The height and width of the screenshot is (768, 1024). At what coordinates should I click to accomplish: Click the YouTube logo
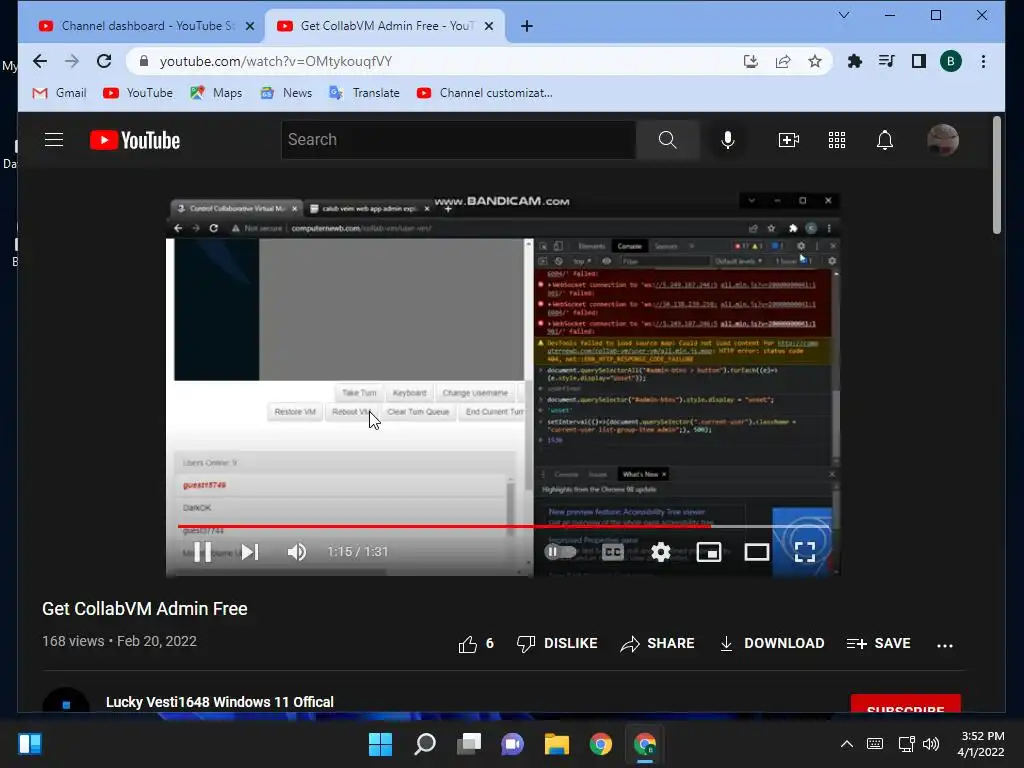tap(135, 140)
